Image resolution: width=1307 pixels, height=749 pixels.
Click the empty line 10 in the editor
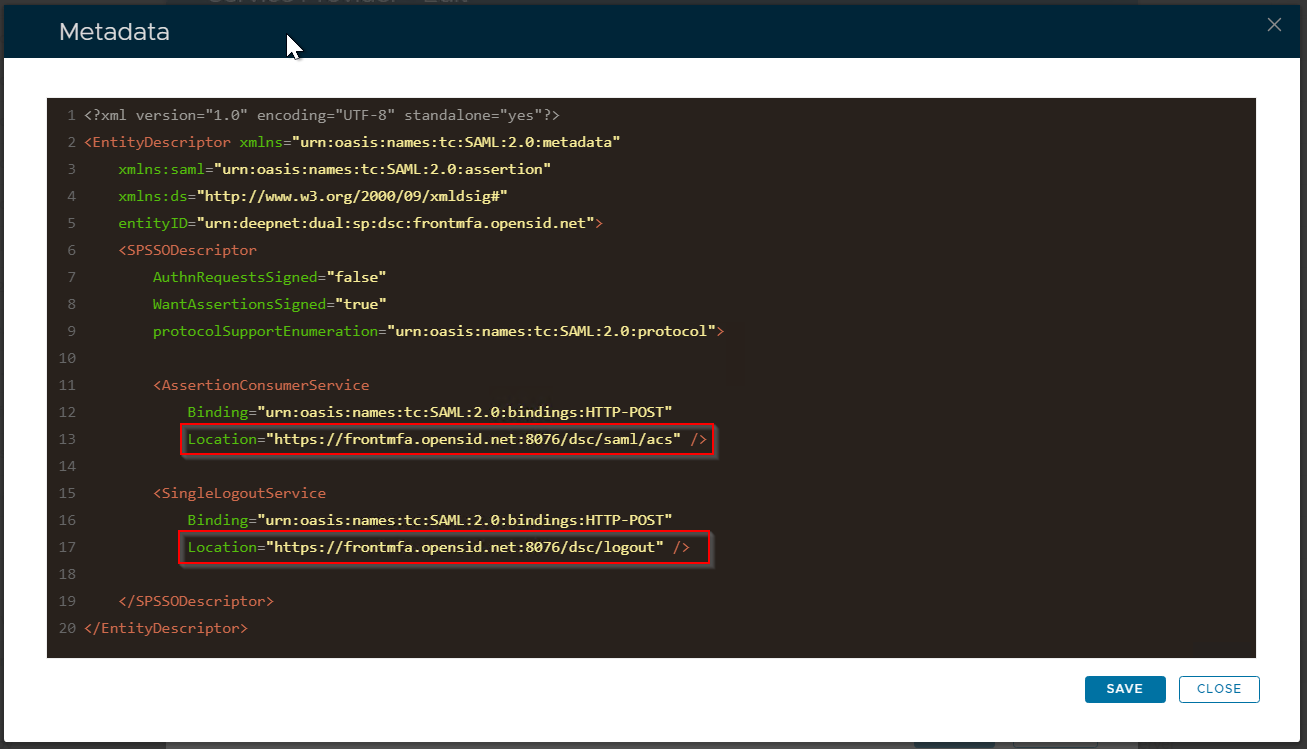pos(400,358)
